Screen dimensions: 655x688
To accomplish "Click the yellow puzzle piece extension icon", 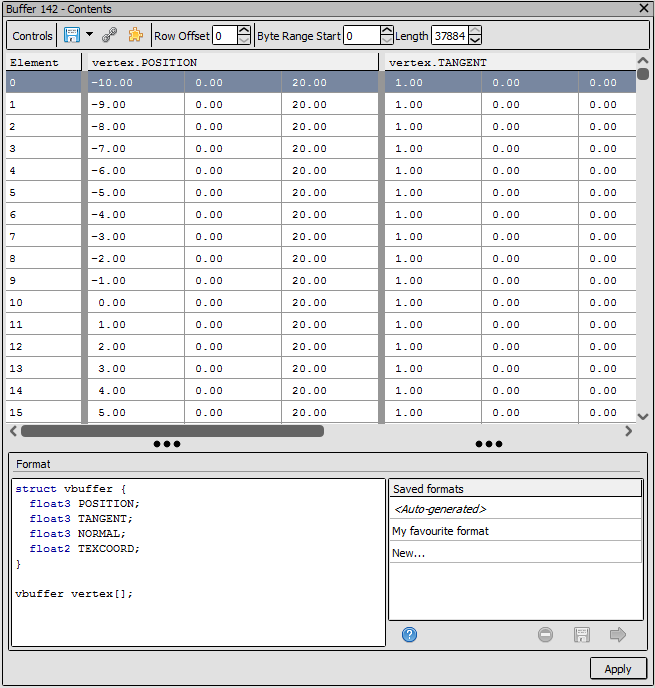I will pyautogui.click(x=135, y=35).
